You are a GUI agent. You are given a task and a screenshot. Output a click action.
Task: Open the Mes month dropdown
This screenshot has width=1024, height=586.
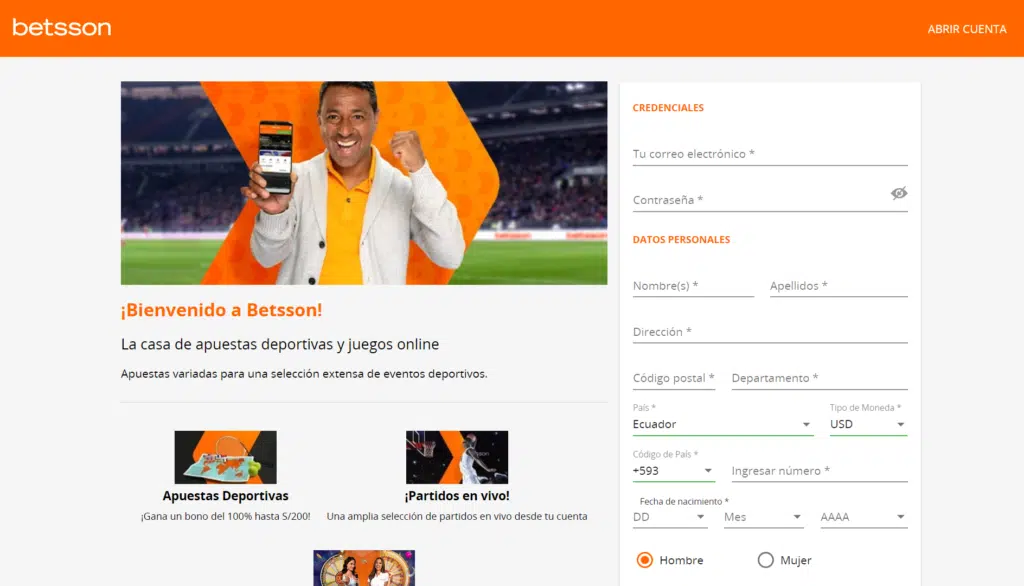coord(761,517)
